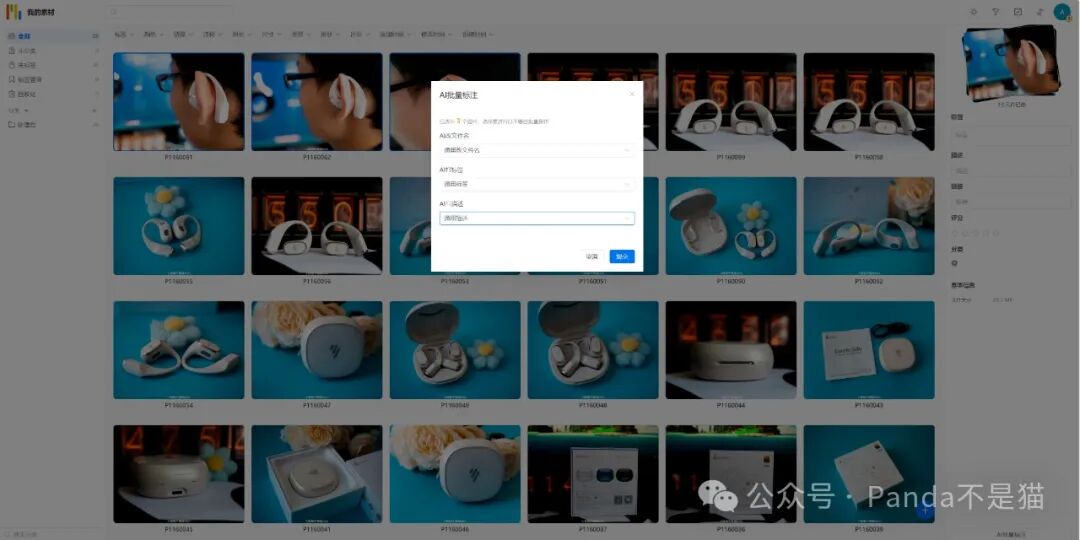
Task: Click the checkbox-square icon in the top-right toolbar
Action: pos(1017,12)
